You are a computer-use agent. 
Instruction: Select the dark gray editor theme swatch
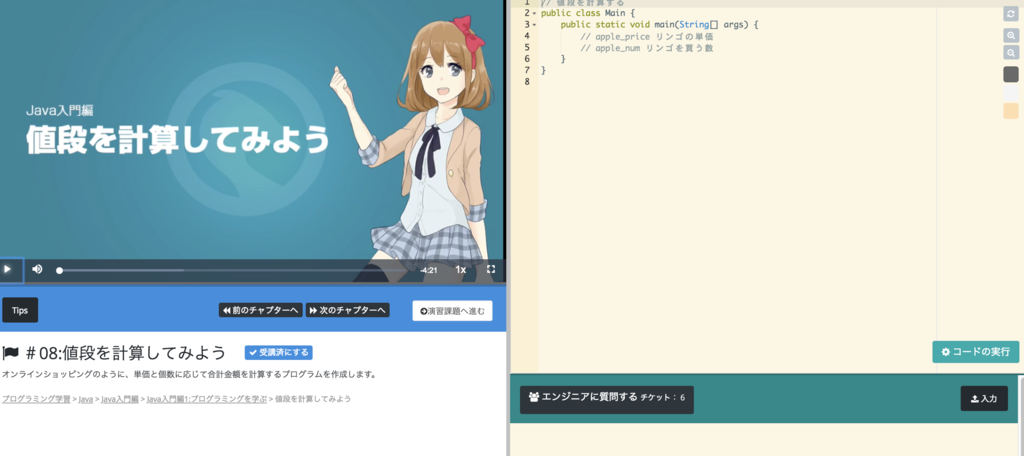1010,74
